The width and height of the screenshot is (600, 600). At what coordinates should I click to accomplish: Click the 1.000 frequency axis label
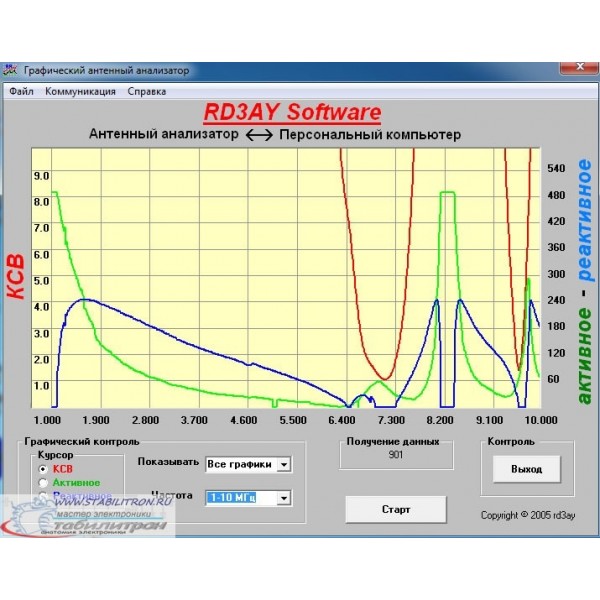click(47, 420)
